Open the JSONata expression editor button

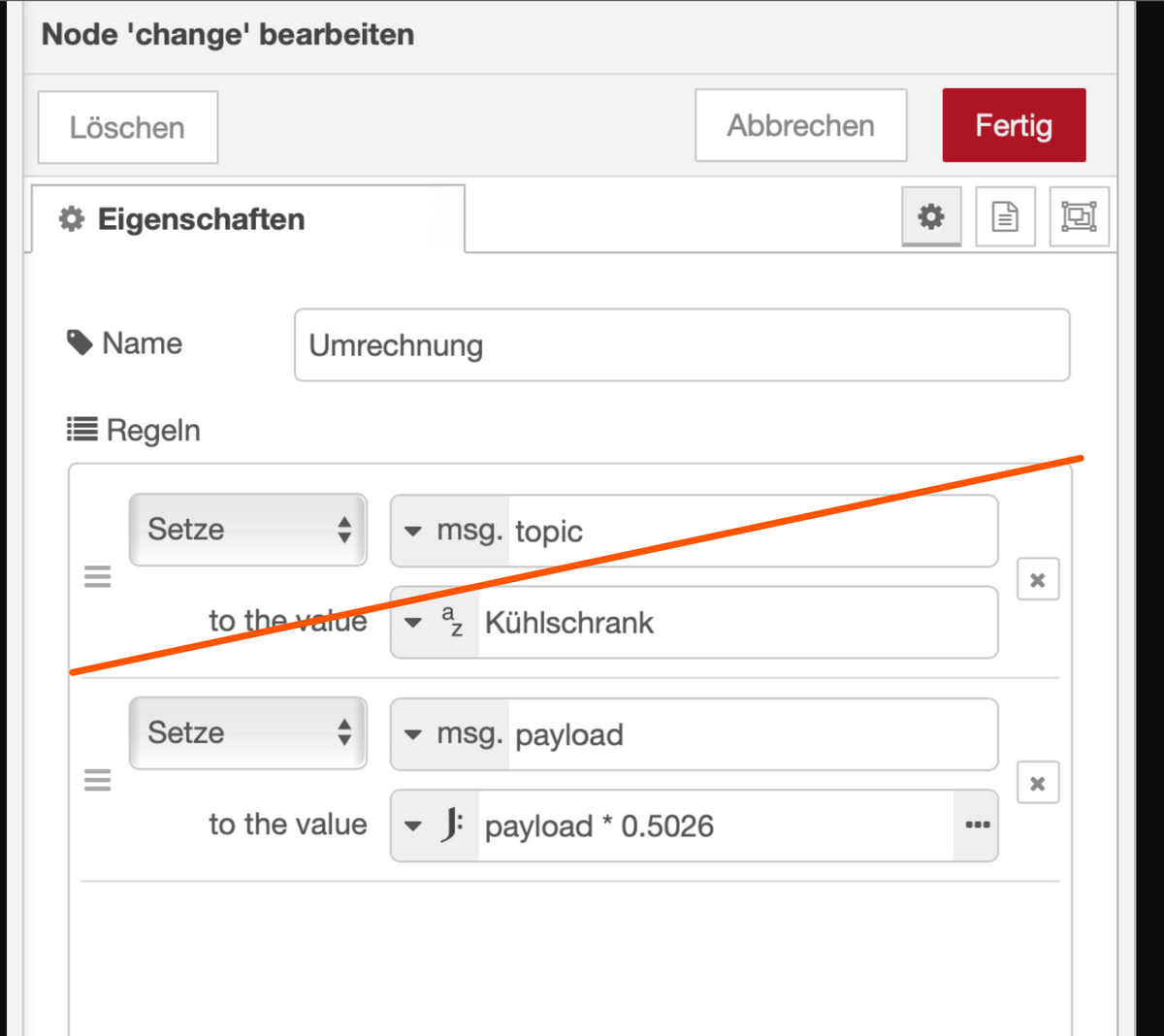[977, 826]
